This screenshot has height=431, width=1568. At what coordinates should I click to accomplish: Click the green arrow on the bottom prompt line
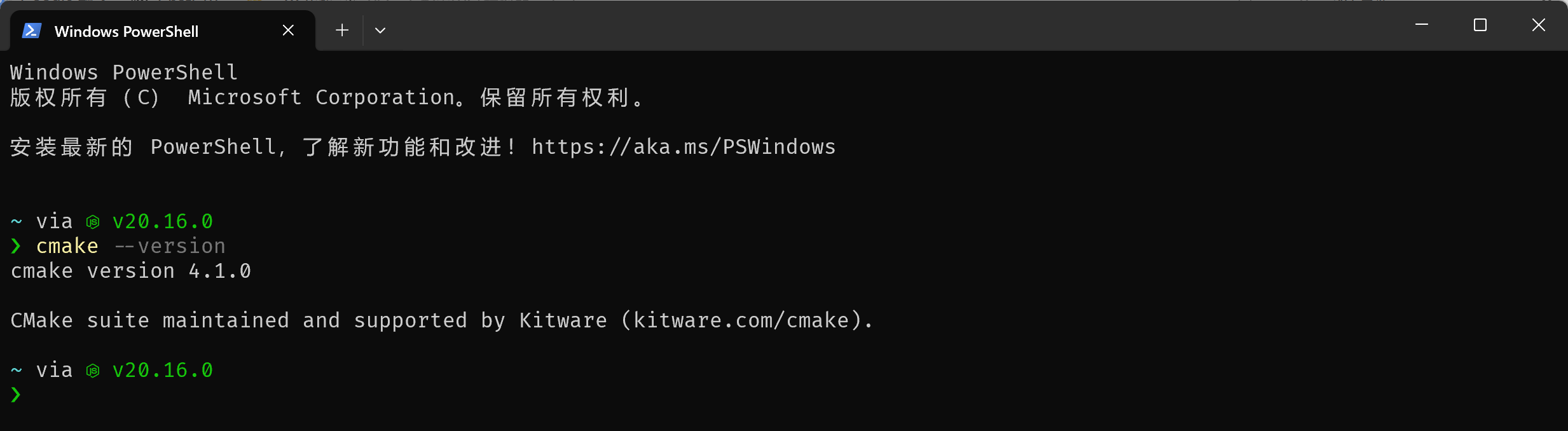coord(15,394)
